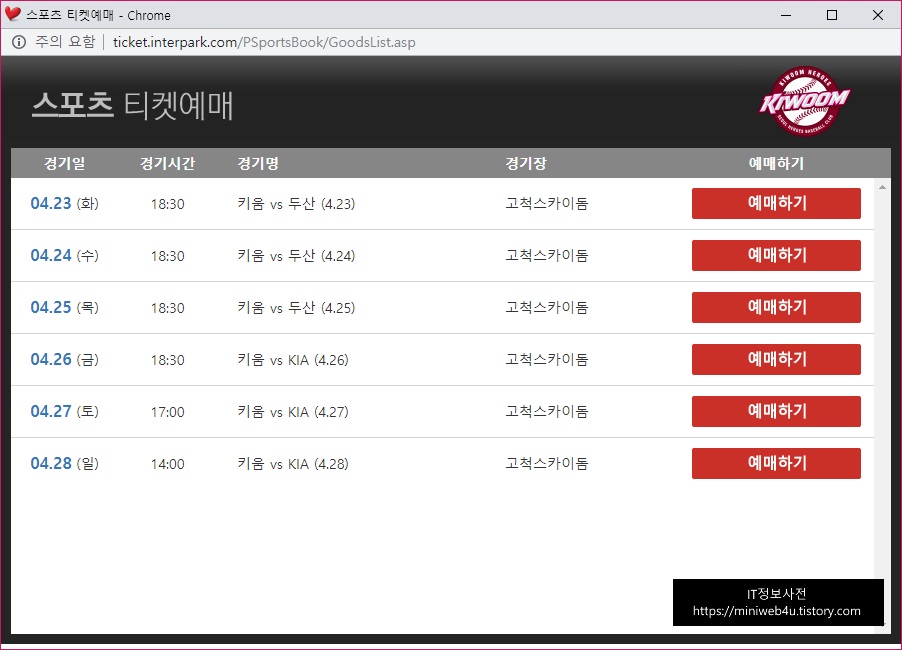Select date 04.25 (목)
The image size is (902, 650).
click(x=64, y=308)
